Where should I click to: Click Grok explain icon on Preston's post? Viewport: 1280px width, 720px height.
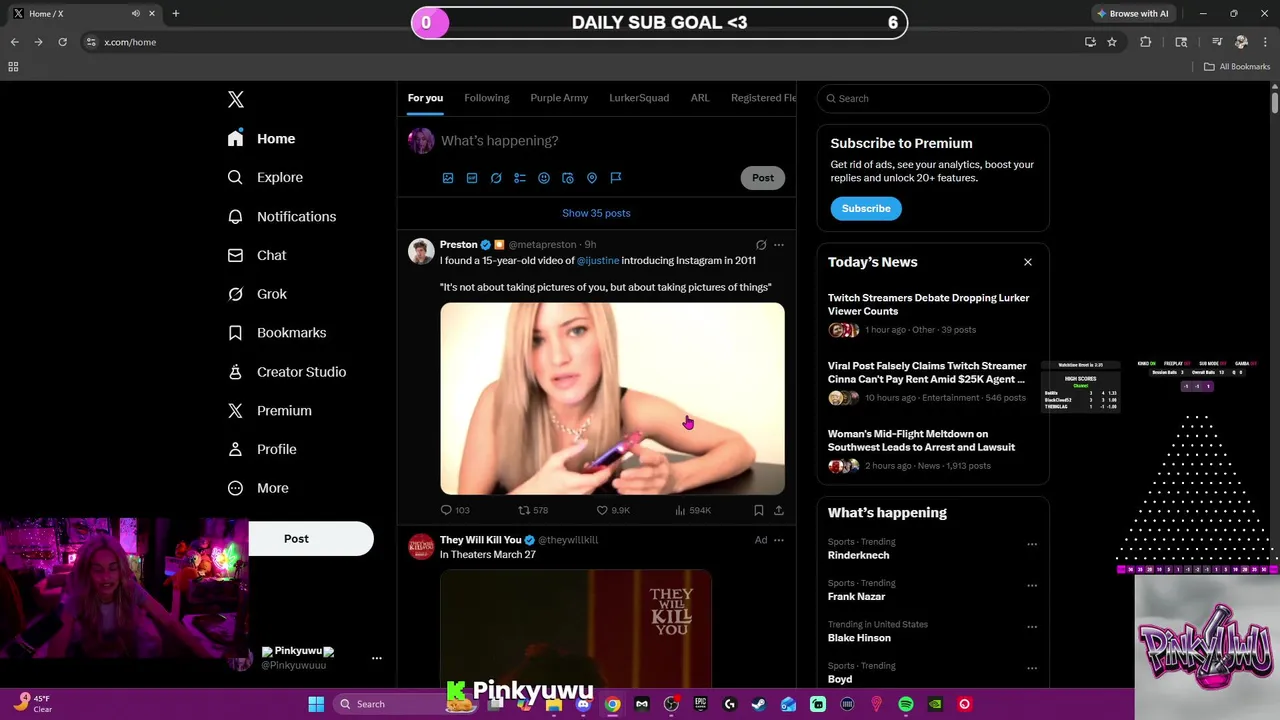(761, 245)
